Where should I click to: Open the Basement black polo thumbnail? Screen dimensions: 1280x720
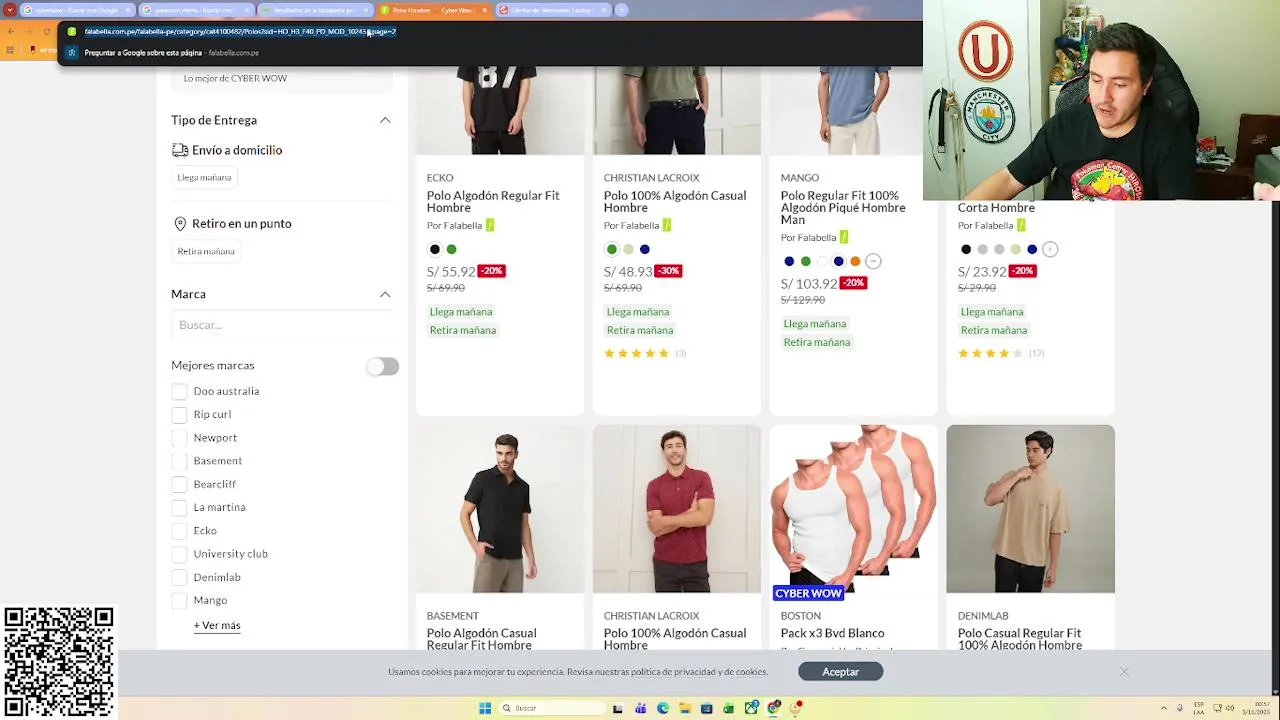click(x=500, y=509)
